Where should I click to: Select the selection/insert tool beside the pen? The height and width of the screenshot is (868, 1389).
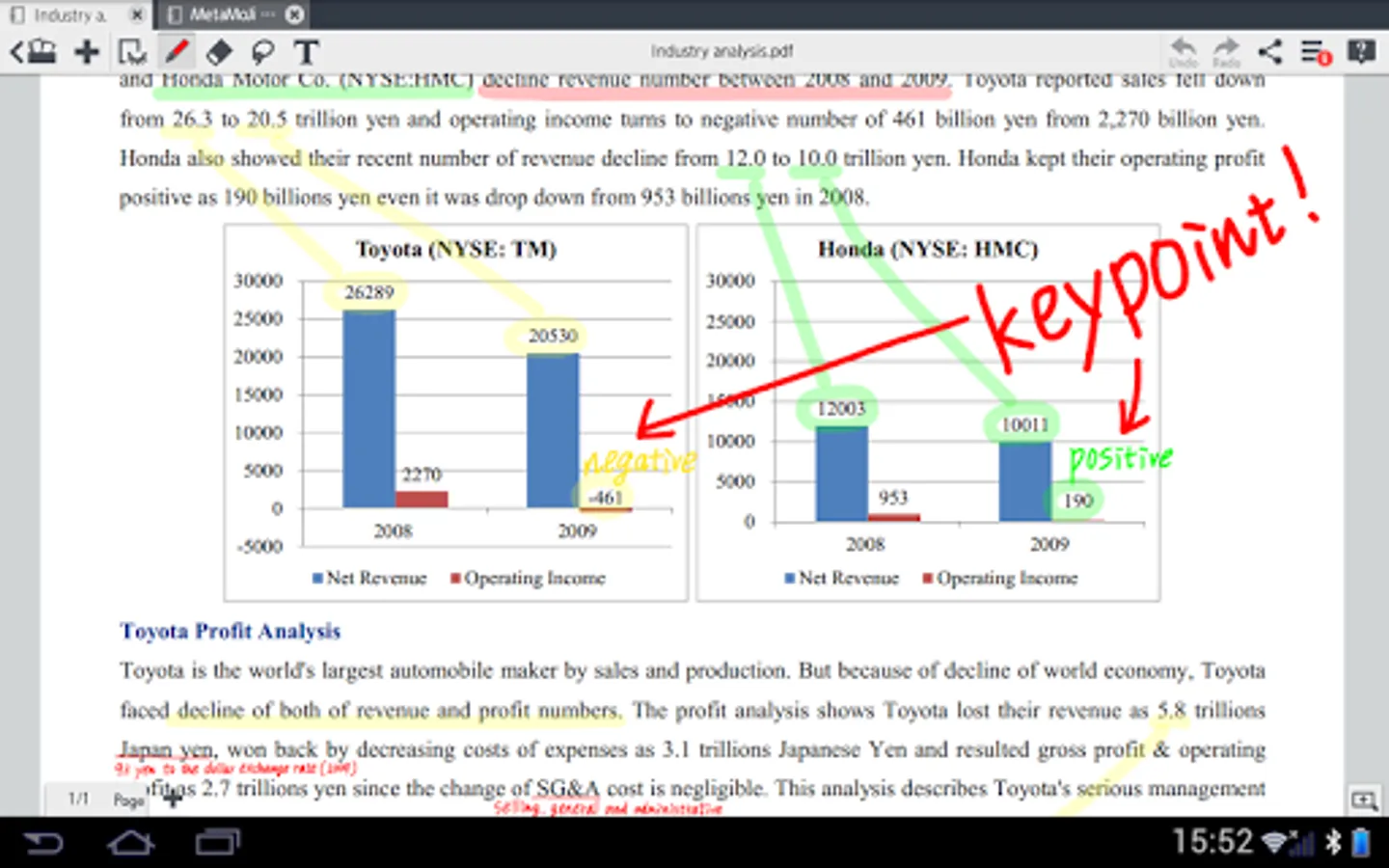point(132,51)
